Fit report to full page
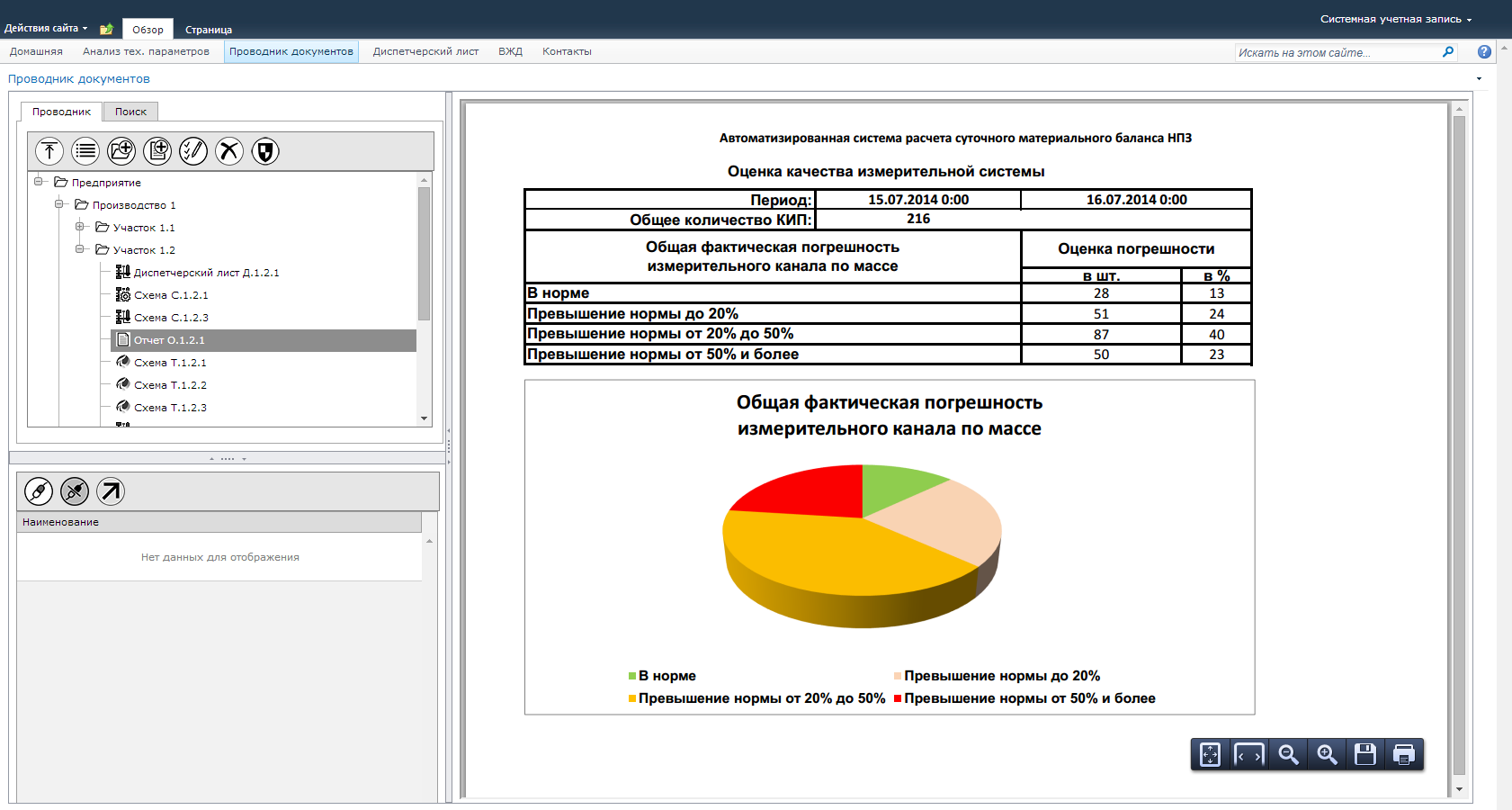 click(1211, 754)
